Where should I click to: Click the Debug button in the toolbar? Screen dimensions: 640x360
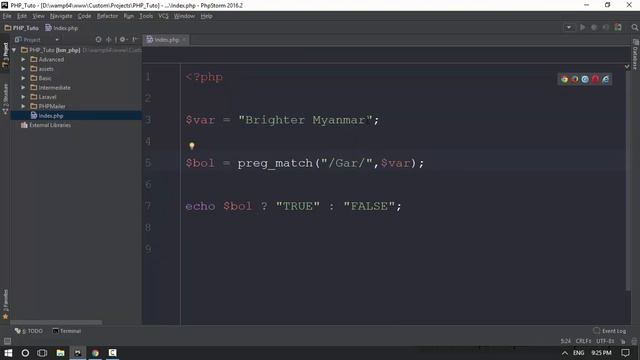tap(594, 27)
